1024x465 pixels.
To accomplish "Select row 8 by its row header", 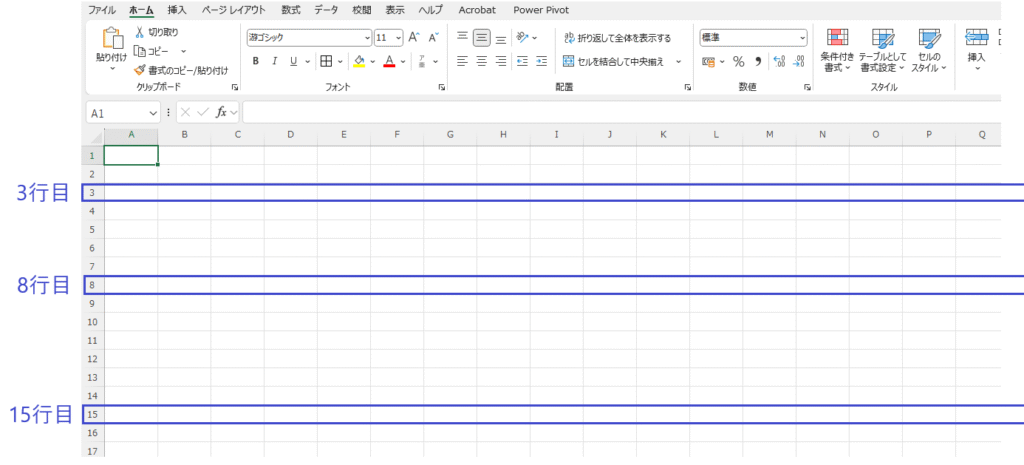I will [x=92, y=285].
